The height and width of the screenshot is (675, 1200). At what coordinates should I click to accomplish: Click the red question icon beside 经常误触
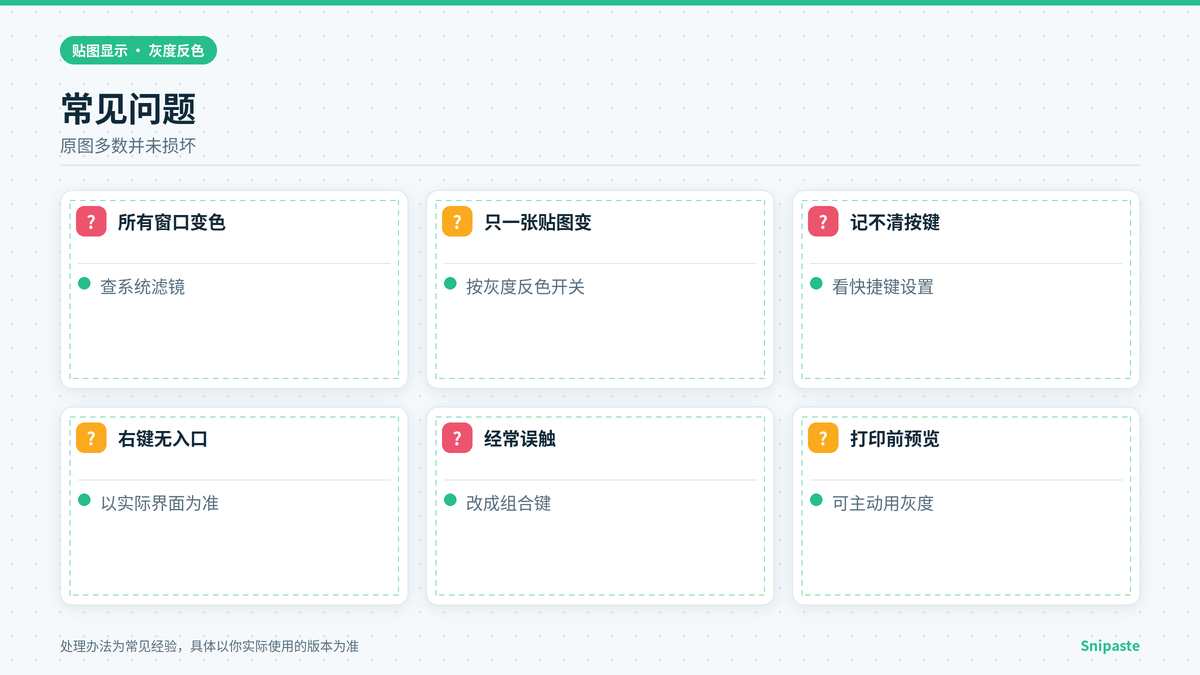point(457,438)
